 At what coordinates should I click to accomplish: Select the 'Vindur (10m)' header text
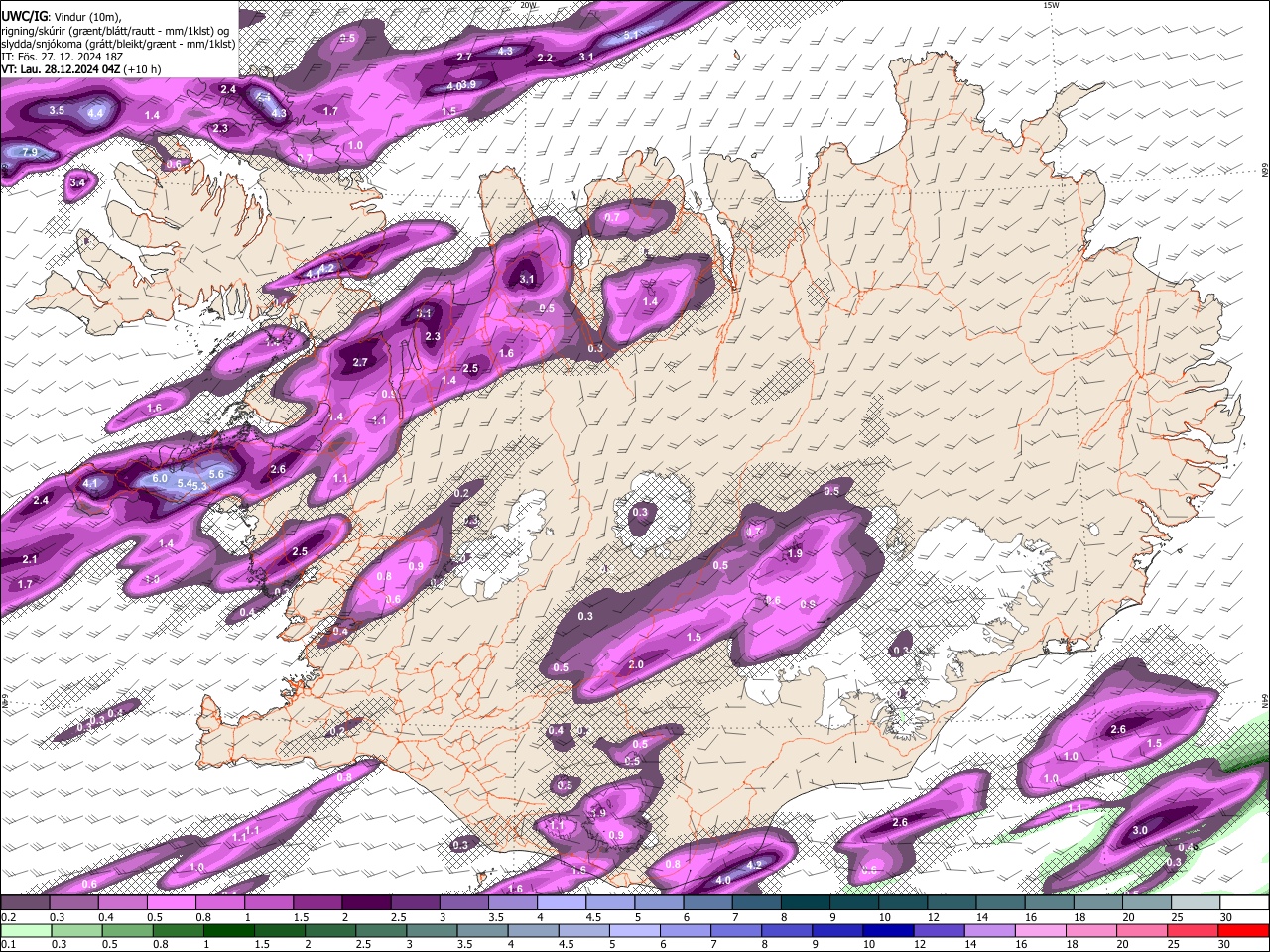[85, 16]
